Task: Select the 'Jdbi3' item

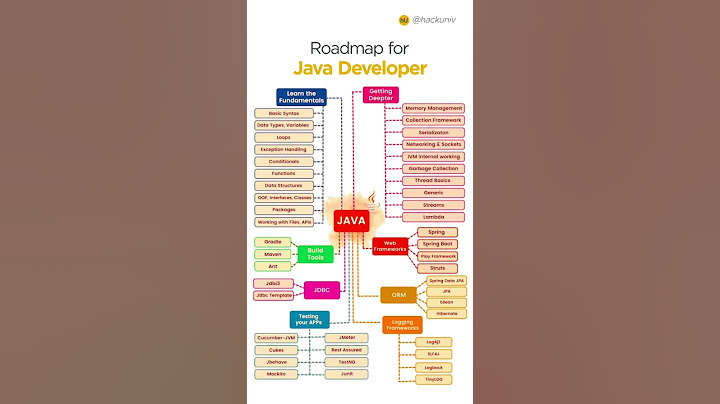Action: tap(273, 283)
